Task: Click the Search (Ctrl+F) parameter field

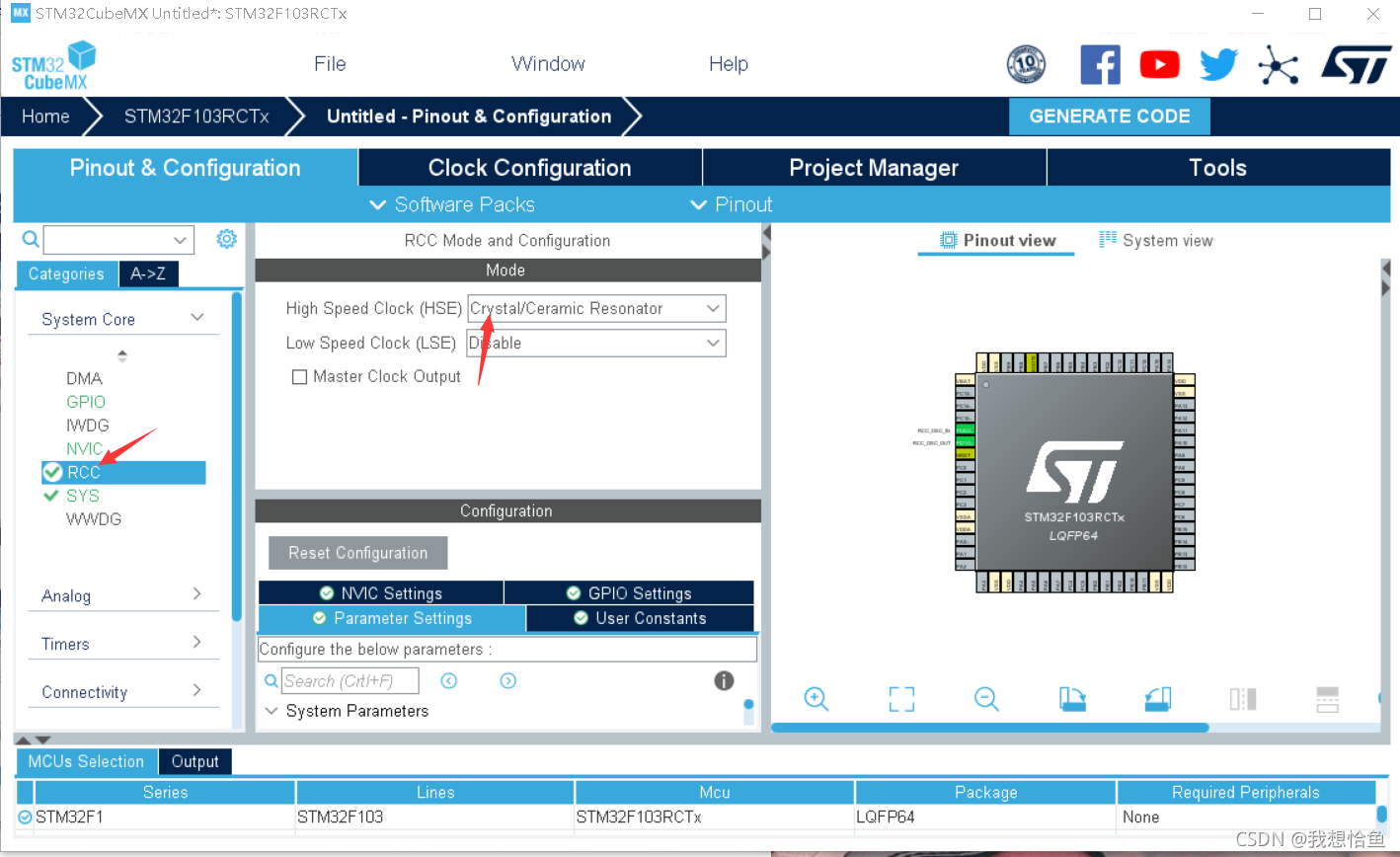Action: pos(350,680)
